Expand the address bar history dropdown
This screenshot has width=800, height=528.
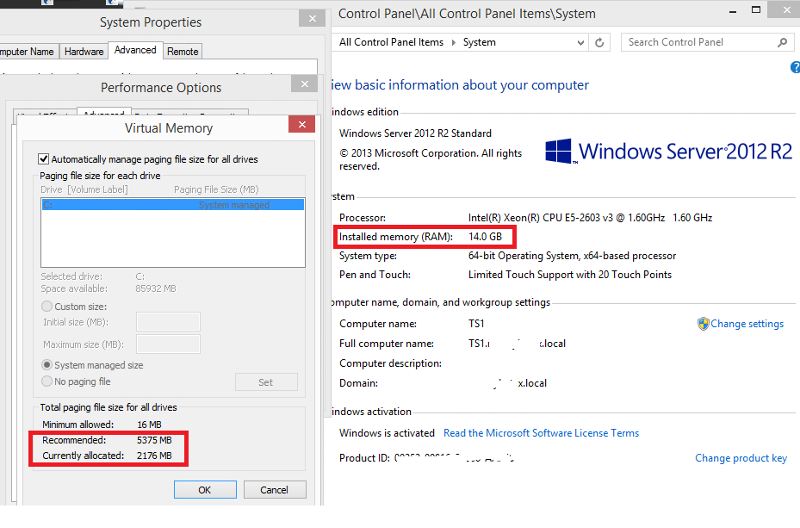pos(581,42)
